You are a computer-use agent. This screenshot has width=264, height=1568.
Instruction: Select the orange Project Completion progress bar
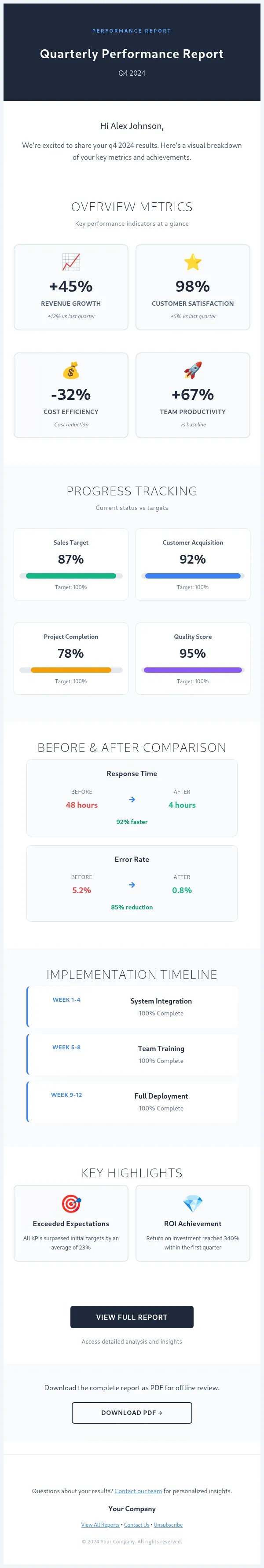coord(70,670)
